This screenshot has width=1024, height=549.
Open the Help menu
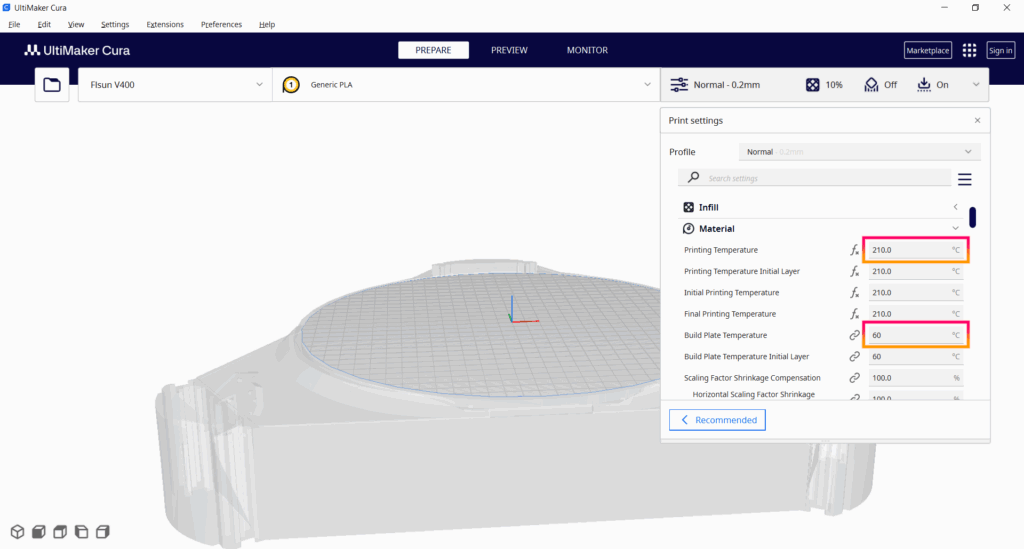(x=267, y=24)
